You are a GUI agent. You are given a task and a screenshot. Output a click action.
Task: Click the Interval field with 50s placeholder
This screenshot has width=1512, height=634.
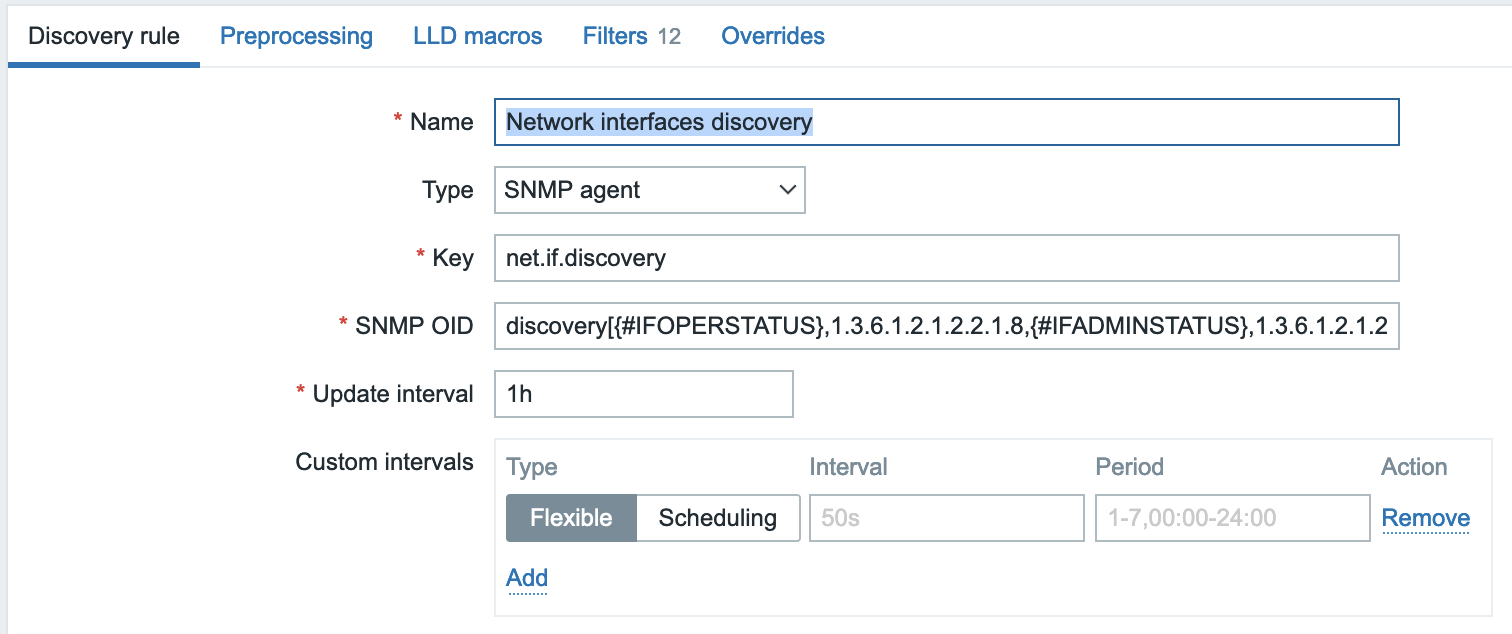click(946, 518)
